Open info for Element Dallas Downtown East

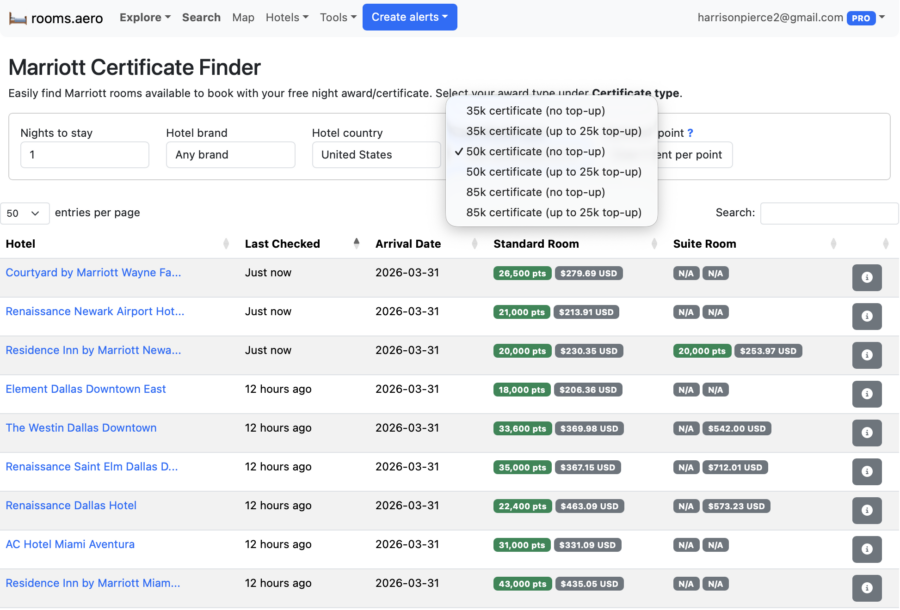867,394
